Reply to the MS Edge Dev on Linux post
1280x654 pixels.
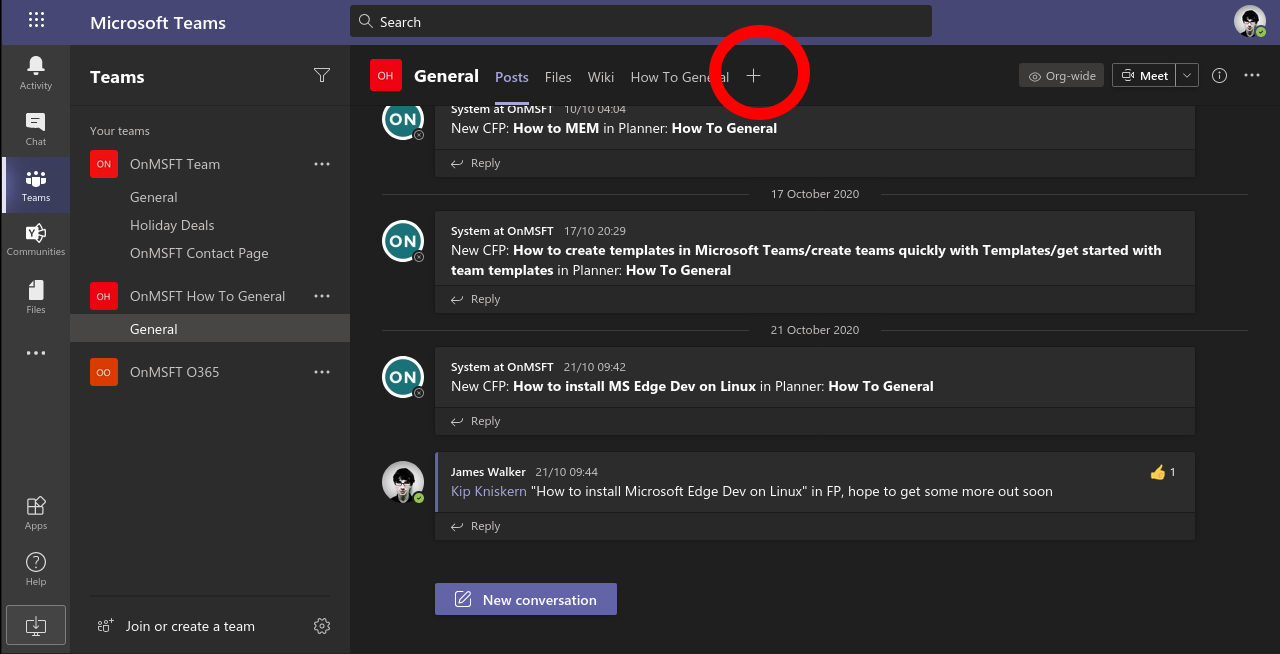475,421
